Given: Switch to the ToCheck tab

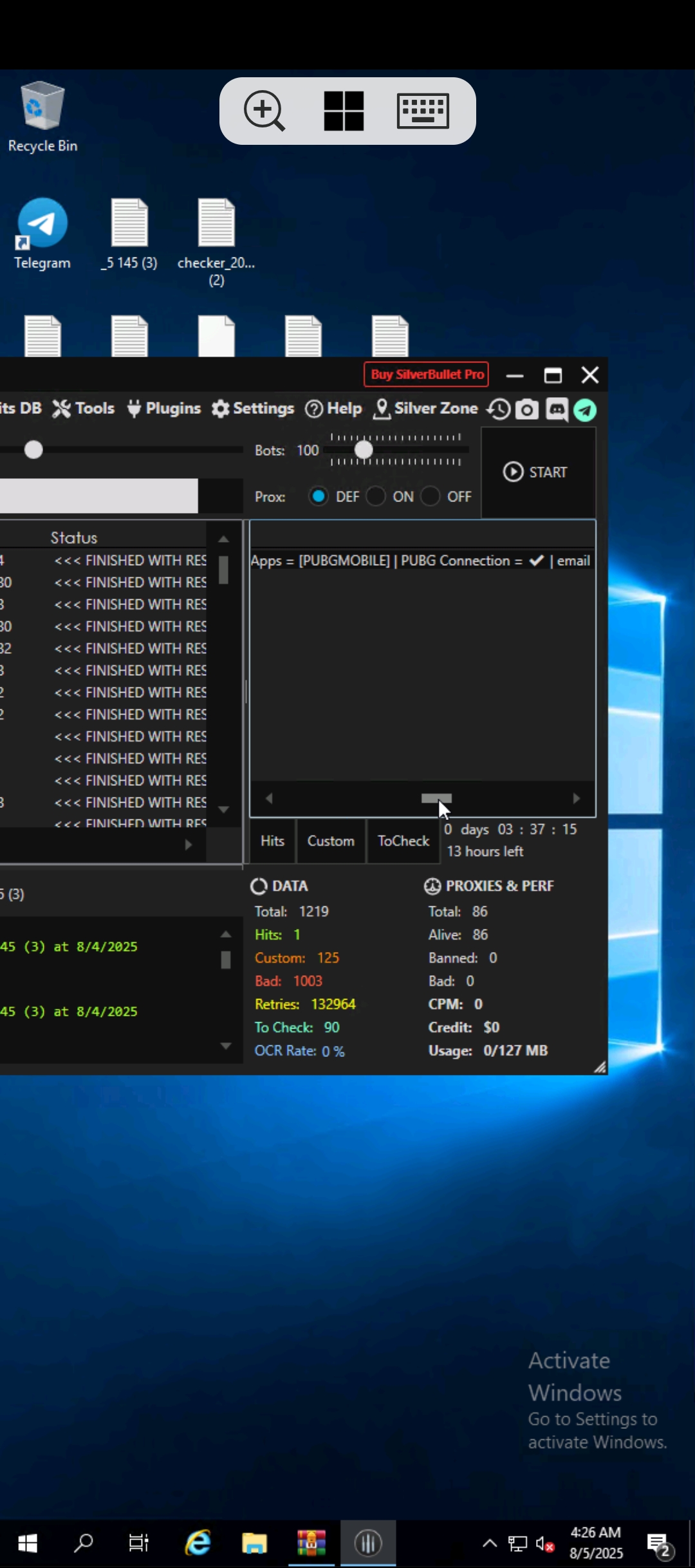Looking at the screenshot, I should (403, 841).
